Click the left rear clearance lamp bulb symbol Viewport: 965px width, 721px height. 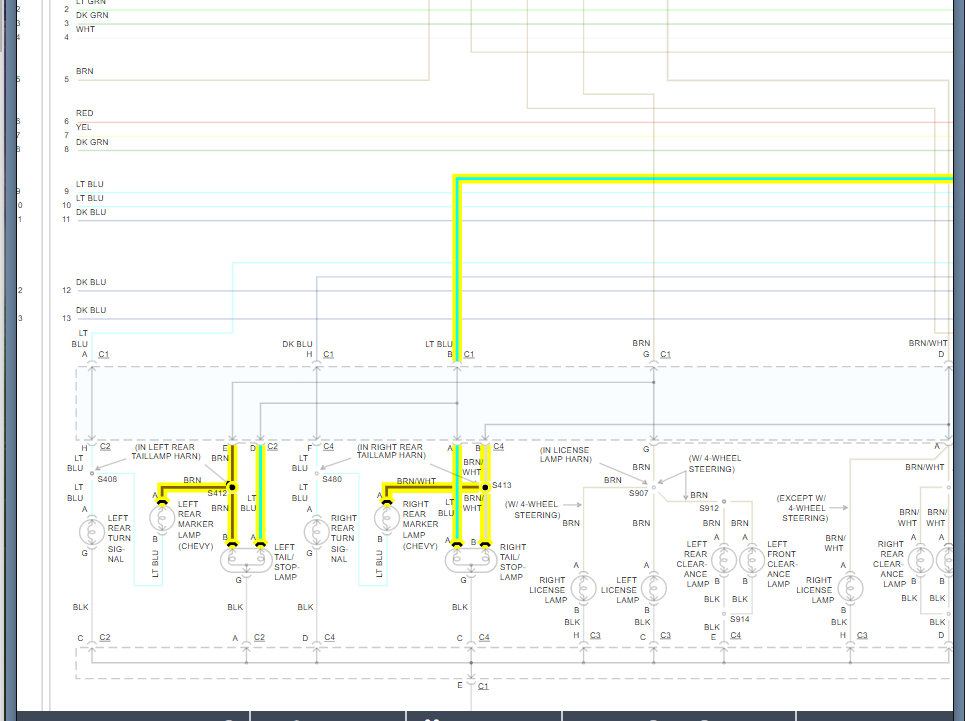724,560
